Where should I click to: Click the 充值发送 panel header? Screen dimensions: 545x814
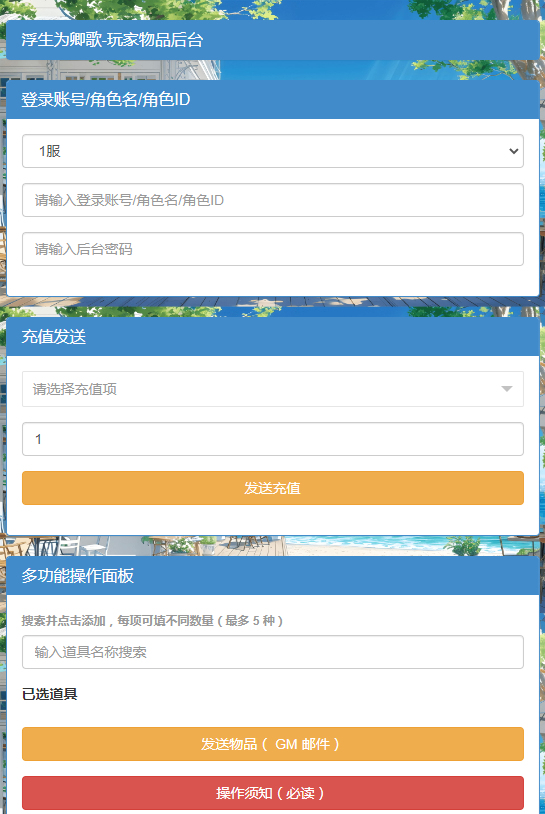272,336
